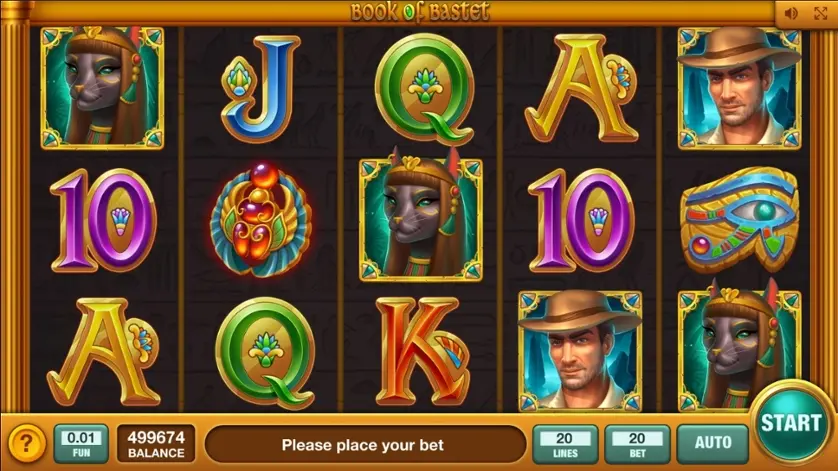This screenshot has width=838, height=471.
Task: Select the explorer symbol in the bottom row
Action: tap(580, 351)
